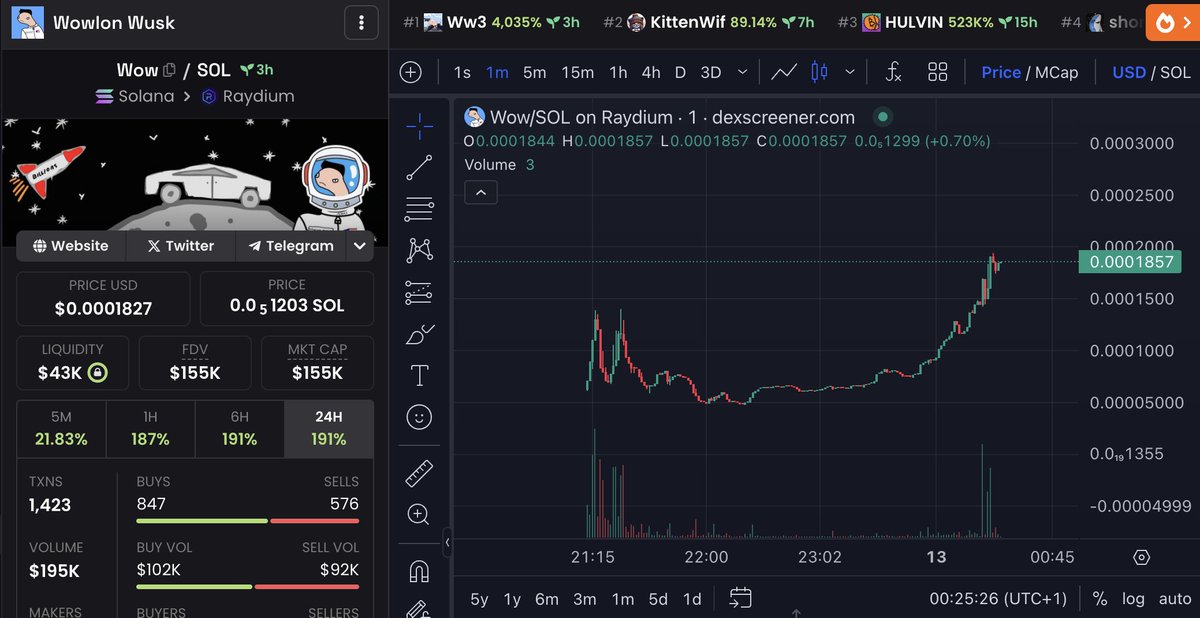This screenshot has height=618, width=1200.
Task: Set chart range to 1d
Action: (x=692, y=599)
